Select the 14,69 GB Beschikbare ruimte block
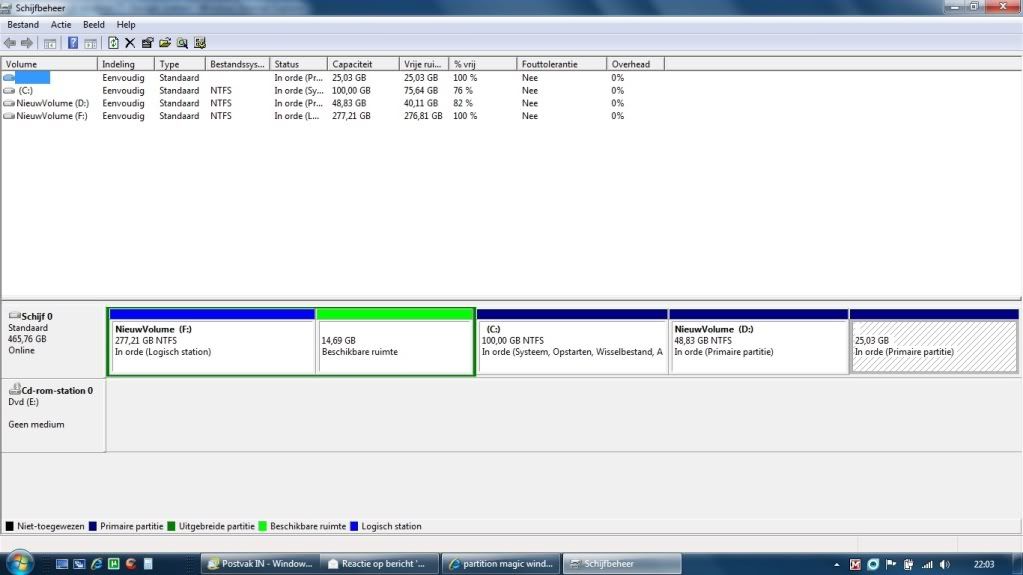1023x575 pixels. (394, 346)
